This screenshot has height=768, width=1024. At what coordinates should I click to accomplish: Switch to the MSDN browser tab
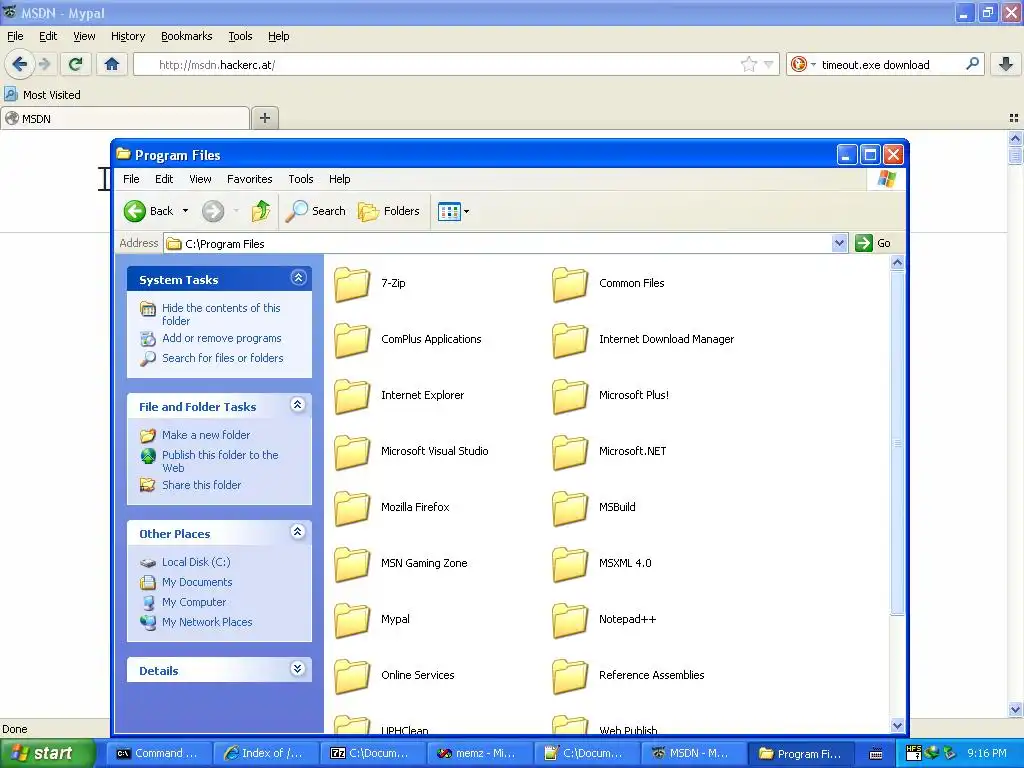coord(125,119)
